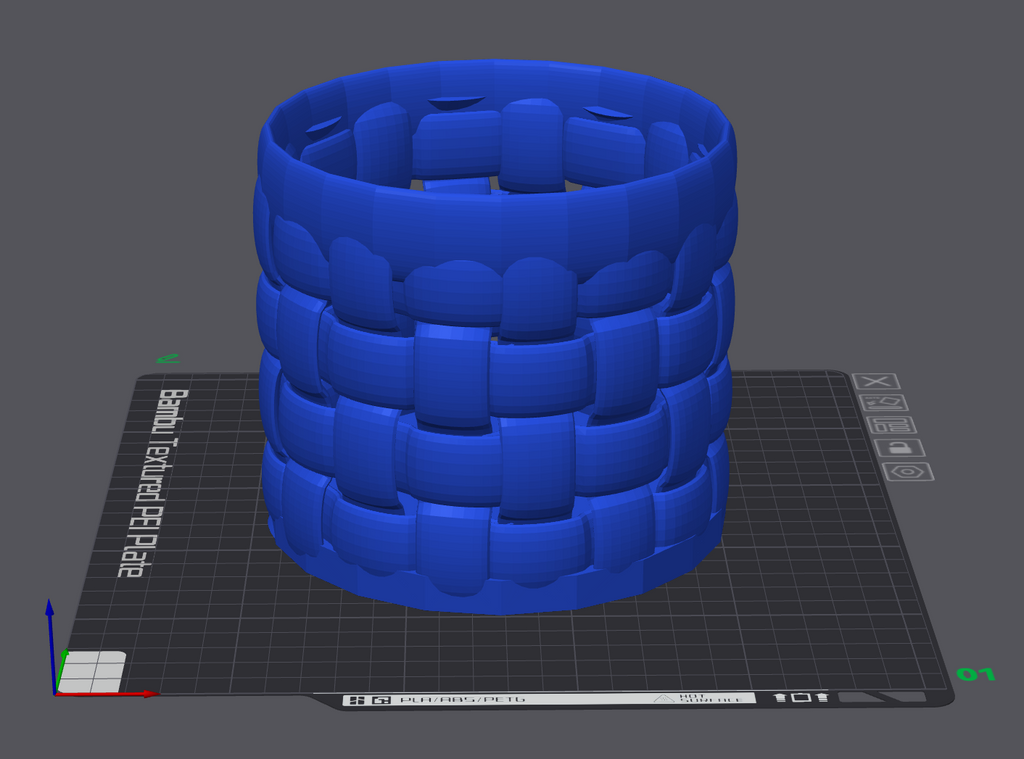The width and height of the screenshot is (1024, 759).
Task: Remove the plate using the X icon
Action: click(x=876, y=381)
